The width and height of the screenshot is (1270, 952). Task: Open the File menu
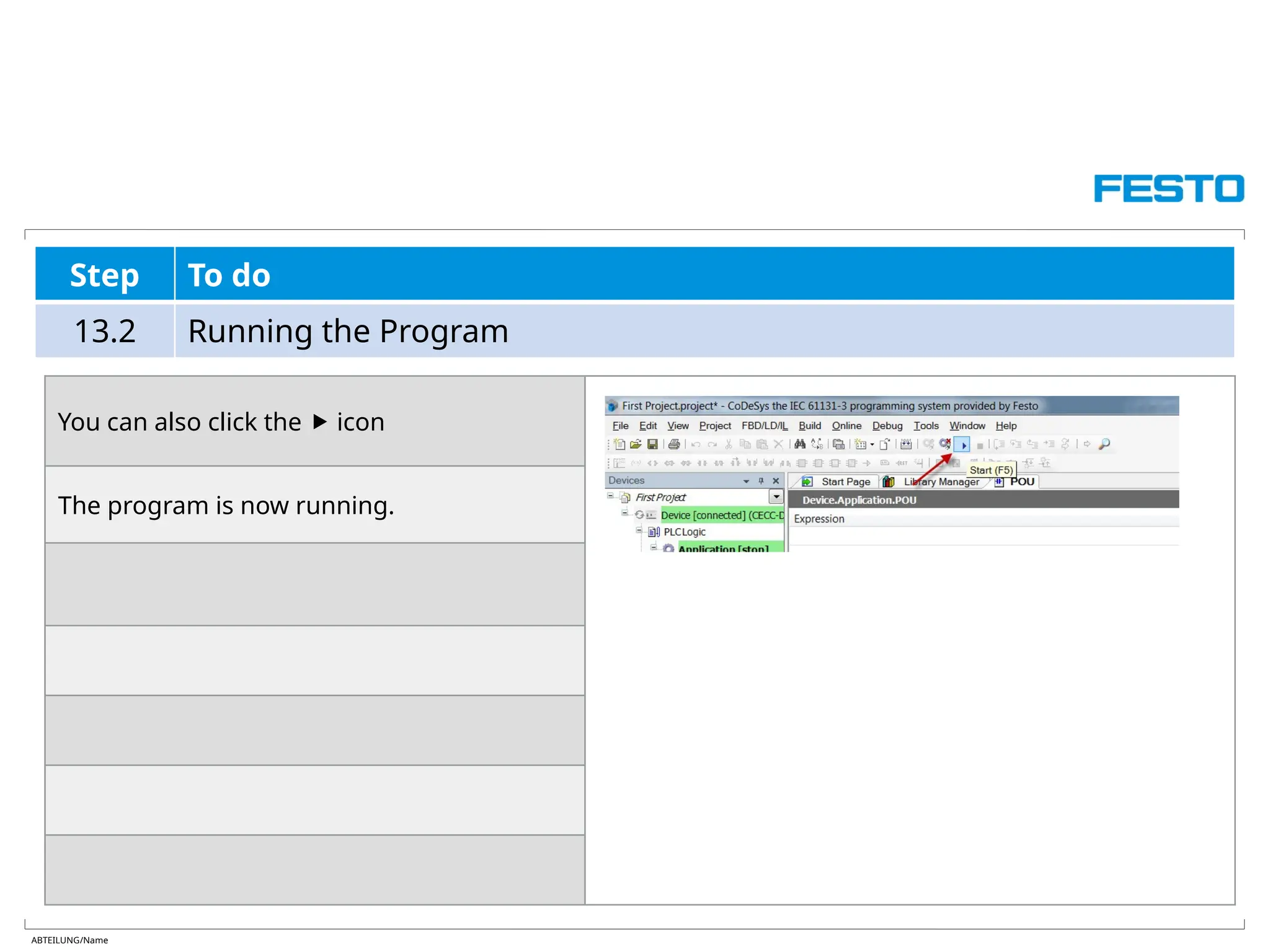[x=620, y=426]
